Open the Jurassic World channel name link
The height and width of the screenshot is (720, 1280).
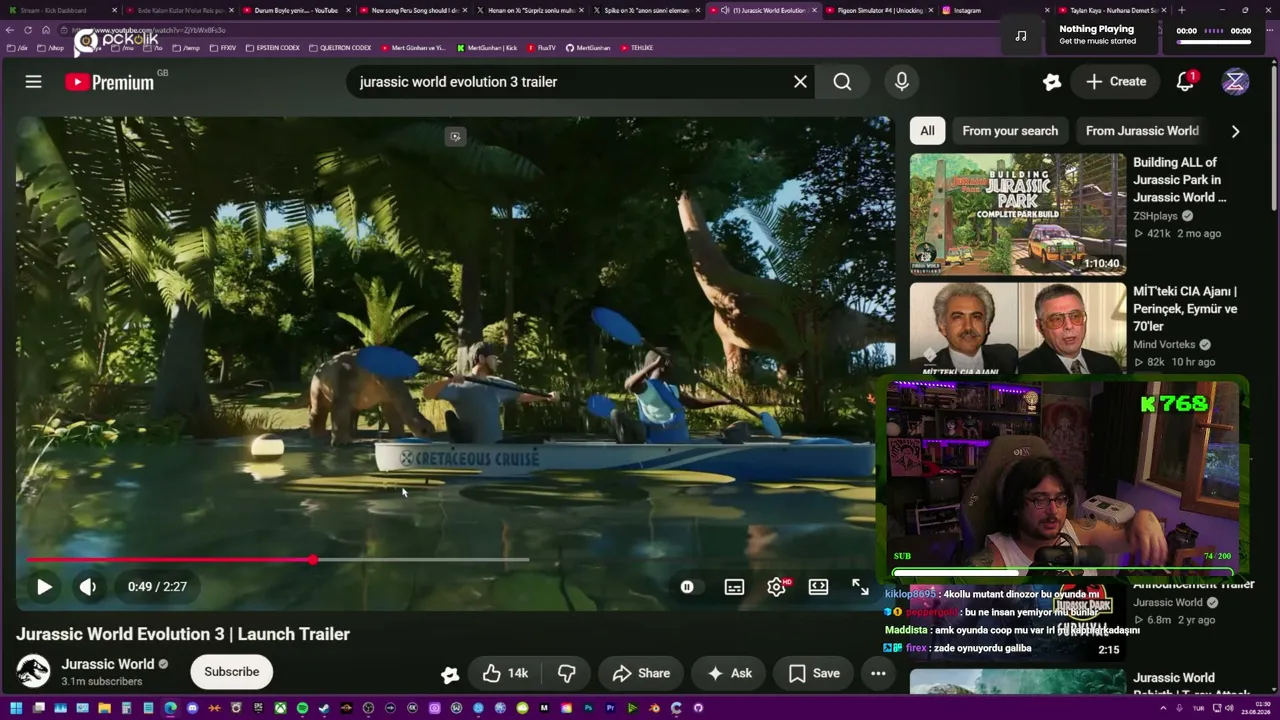click(108, 664)
